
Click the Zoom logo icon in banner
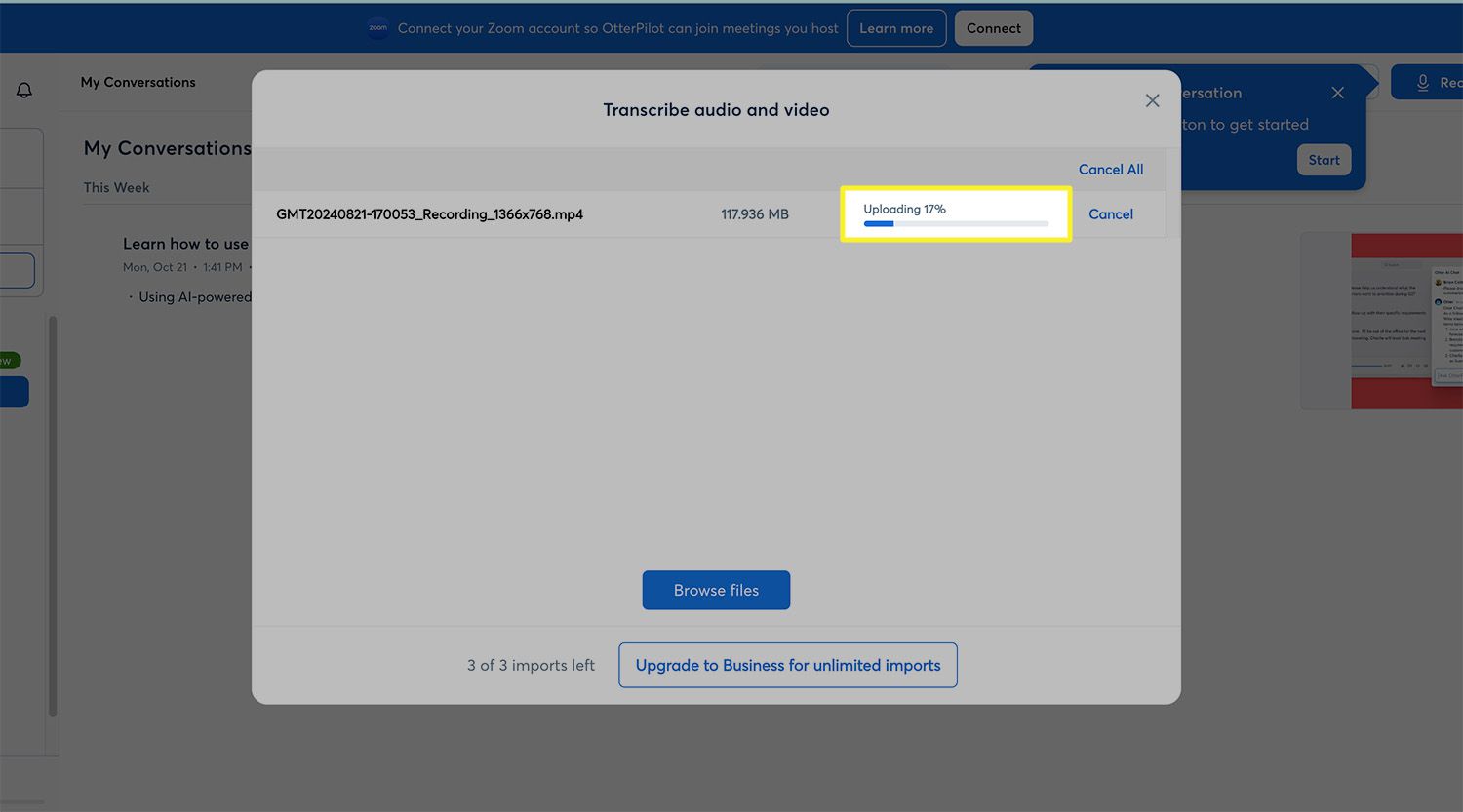tap(377, 28)
